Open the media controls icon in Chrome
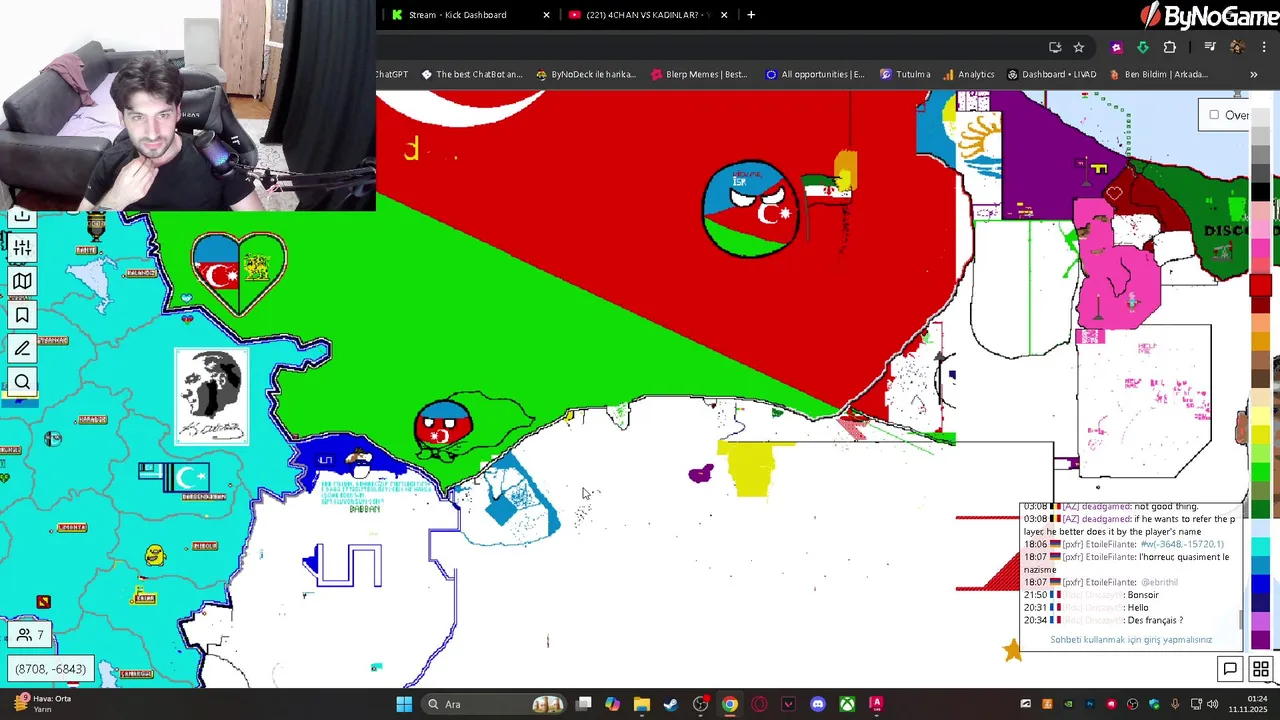 (1210, 47)
